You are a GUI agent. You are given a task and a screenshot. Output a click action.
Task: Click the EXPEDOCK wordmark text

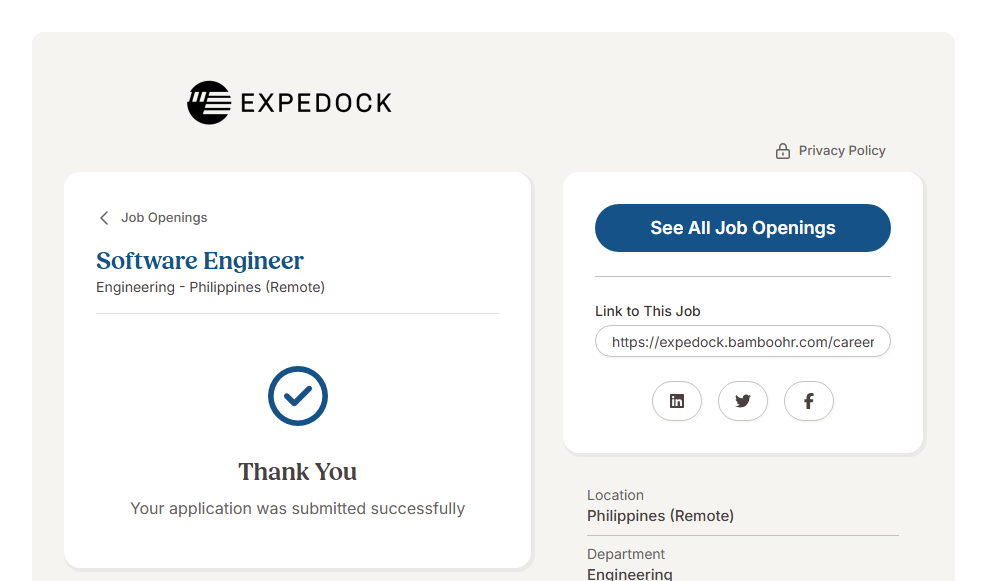pyautogui.click(x=316, y=103)
